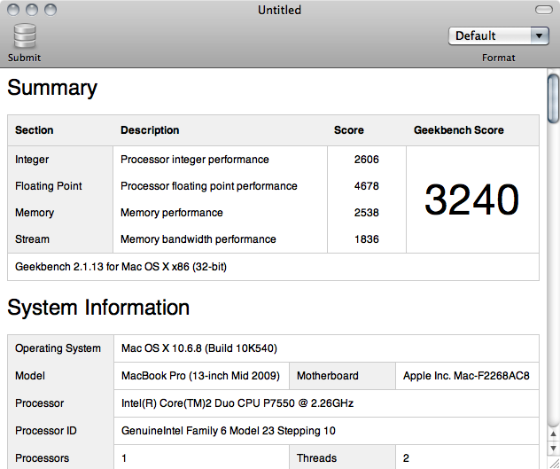This screenshot has height=469, width=560.
Task: Click the Integer score 2606
Action: [366, 159]
